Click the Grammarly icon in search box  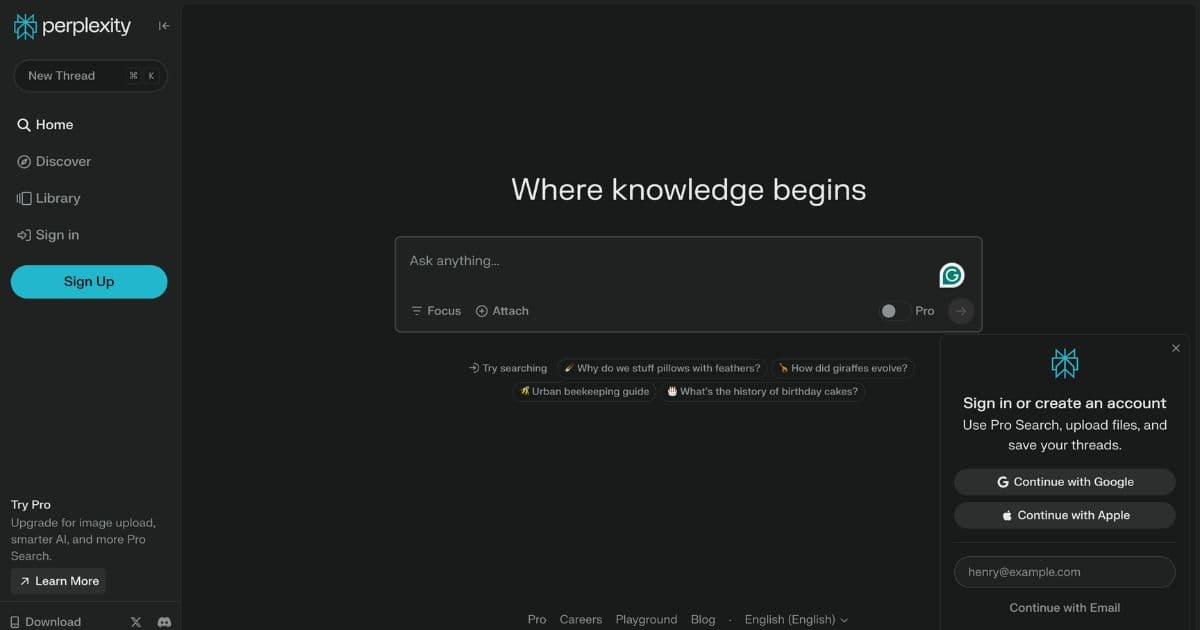(951, 275)
